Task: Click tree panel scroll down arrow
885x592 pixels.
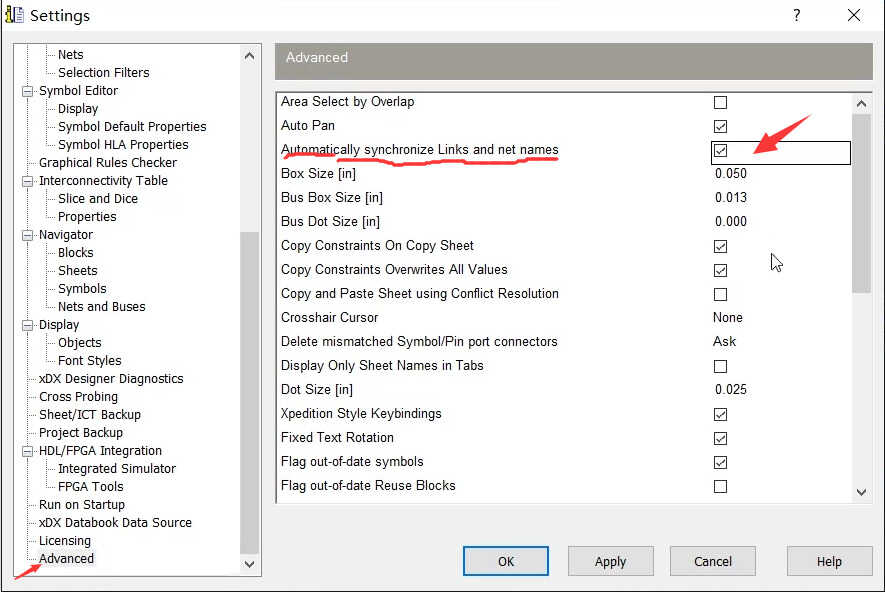Action: (249, 564)
